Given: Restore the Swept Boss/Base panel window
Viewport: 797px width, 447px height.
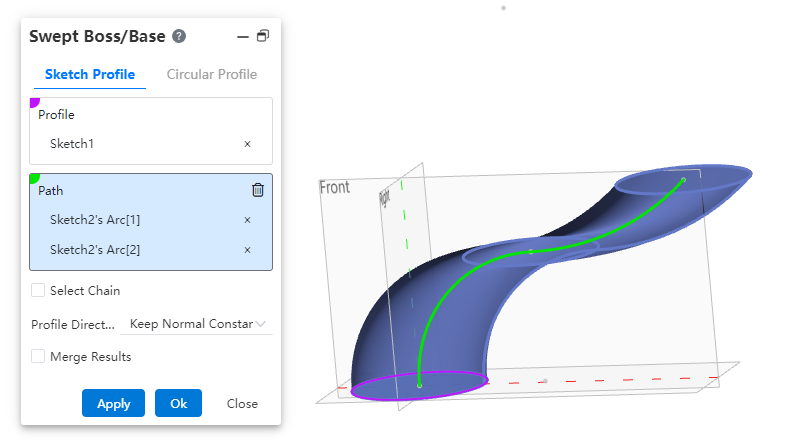Looking at the screenshot, I should (x=263, y=36).
